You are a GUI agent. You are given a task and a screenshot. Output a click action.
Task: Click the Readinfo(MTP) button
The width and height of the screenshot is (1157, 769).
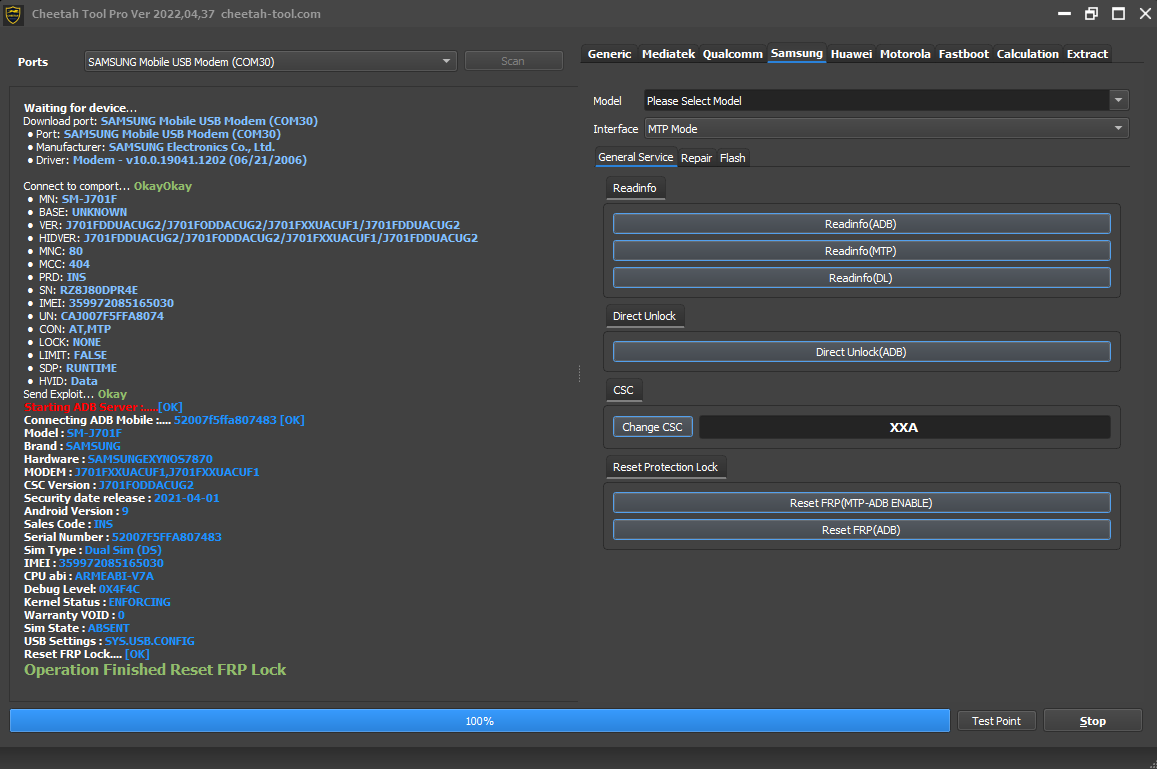pos(861,251)
